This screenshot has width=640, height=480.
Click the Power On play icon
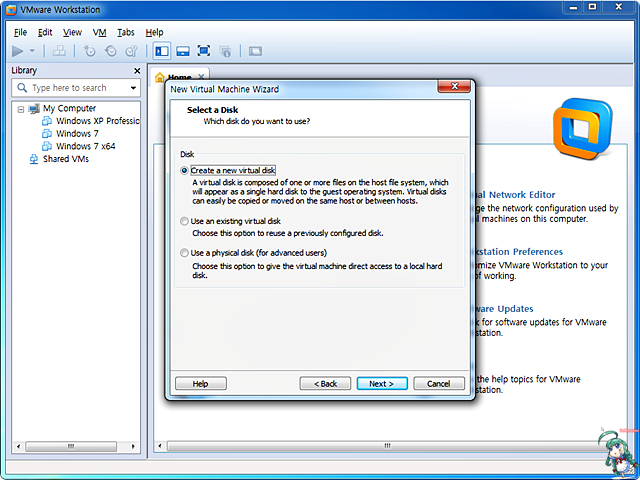pyautogui.click(x=18, y=51)
